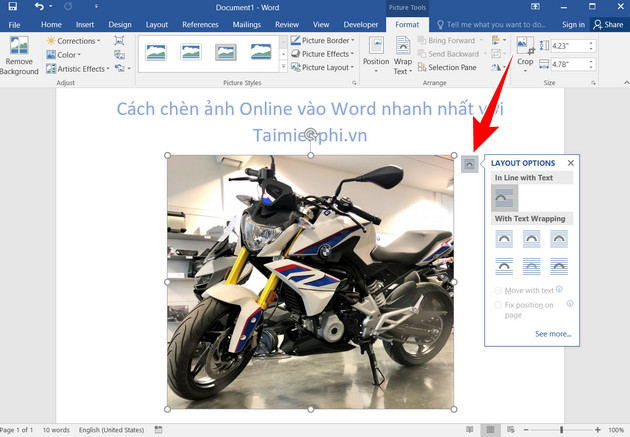Open the Review tab
Viewport: 630px width, 437px height.
[287, 25]
